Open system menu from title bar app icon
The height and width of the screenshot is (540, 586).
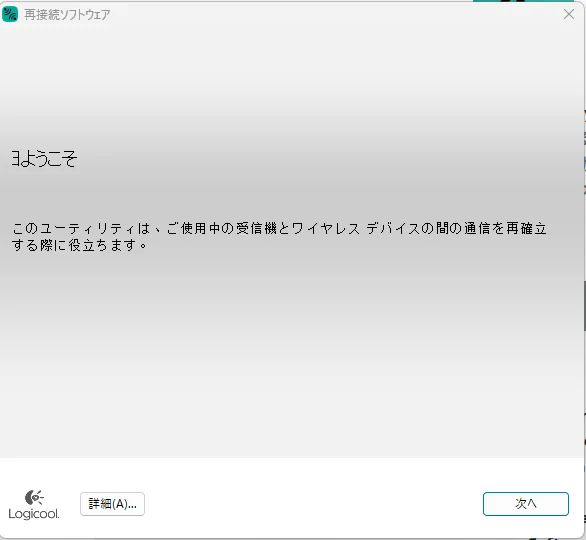10,15
